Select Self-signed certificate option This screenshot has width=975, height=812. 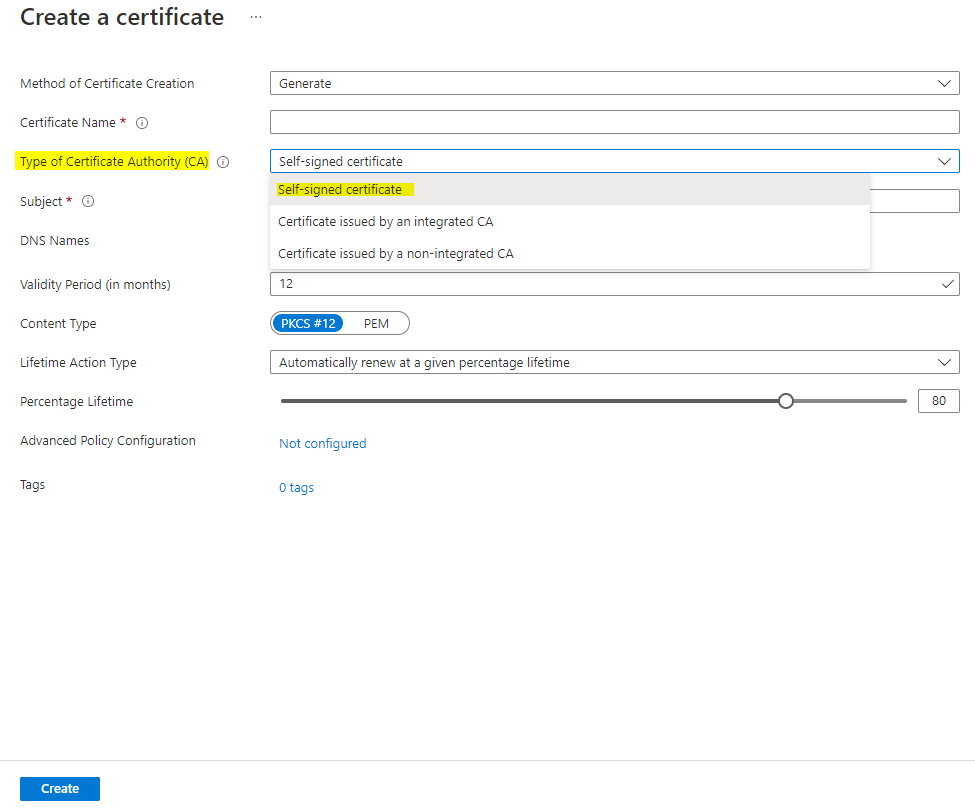click(x=570, y=190)
